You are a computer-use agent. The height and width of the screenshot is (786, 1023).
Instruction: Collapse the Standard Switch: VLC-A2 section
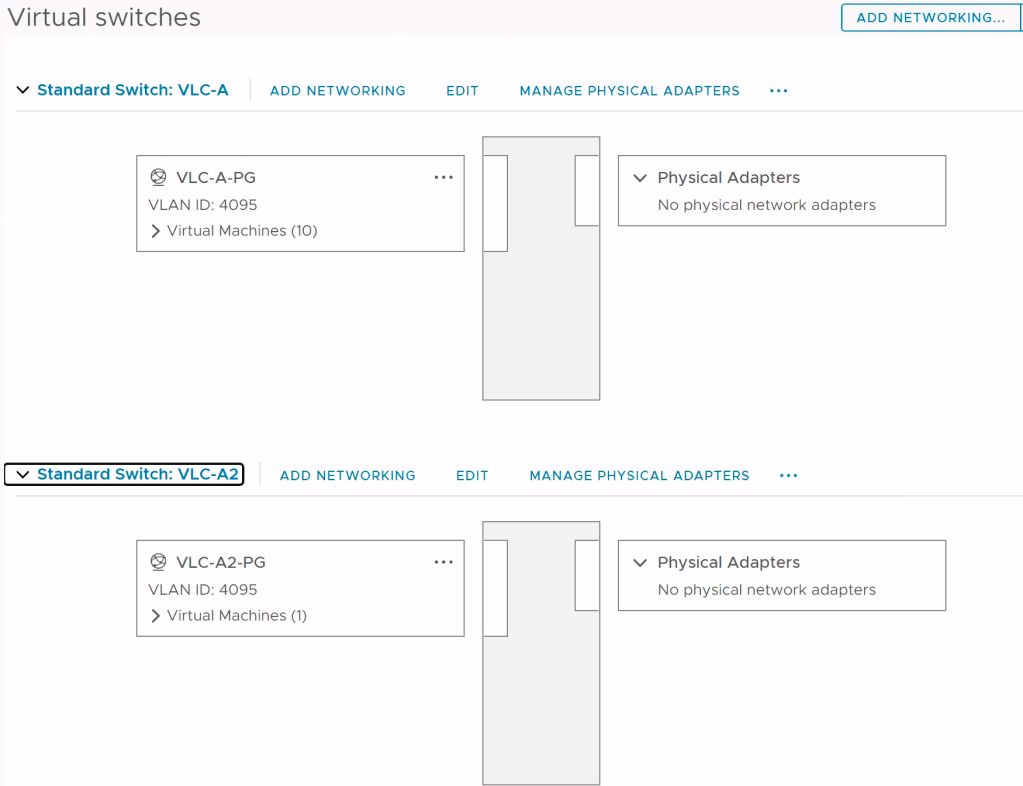[x=23, y=475]
